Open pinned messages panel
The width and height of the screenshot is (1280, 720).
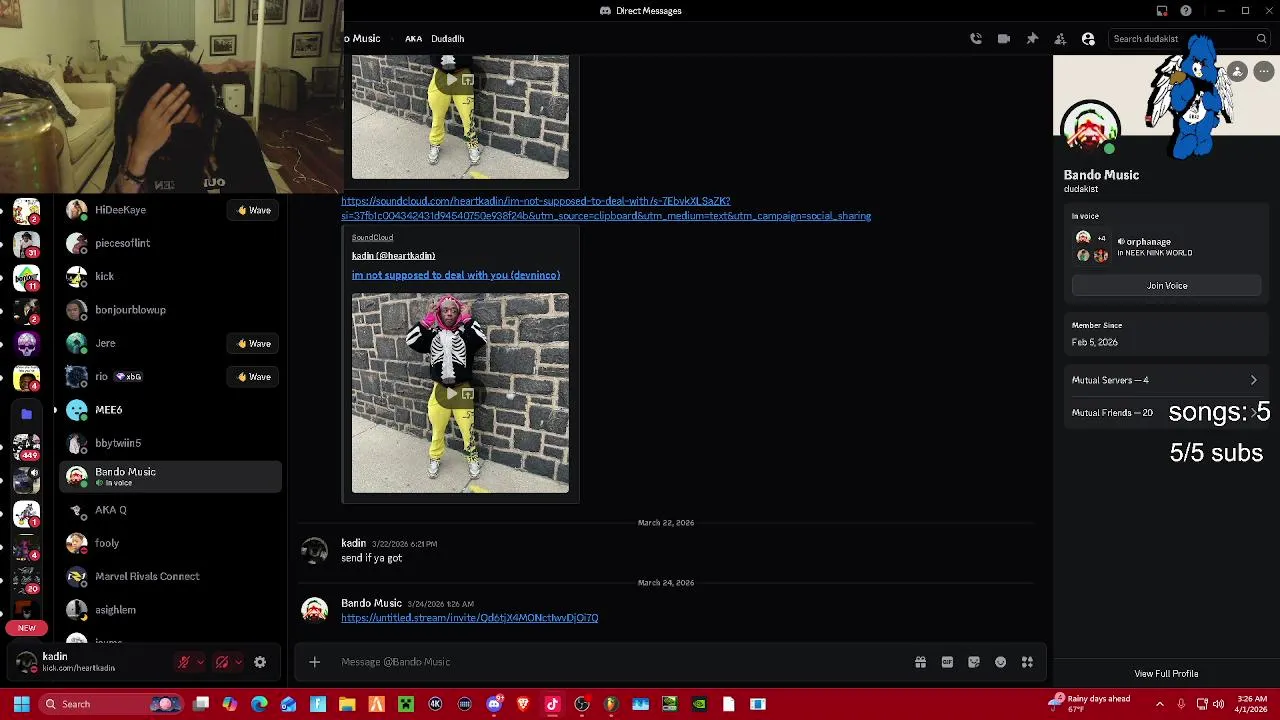[1032, 39]
